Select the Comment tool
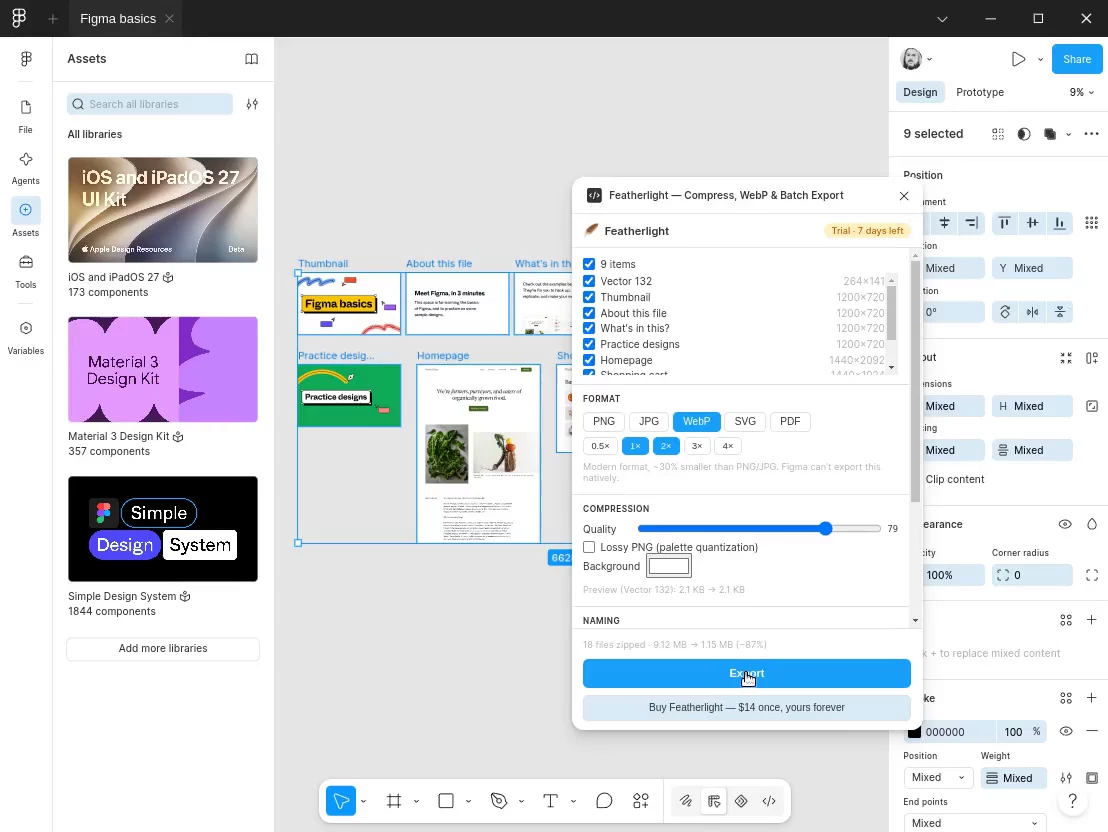 (603, 801)
